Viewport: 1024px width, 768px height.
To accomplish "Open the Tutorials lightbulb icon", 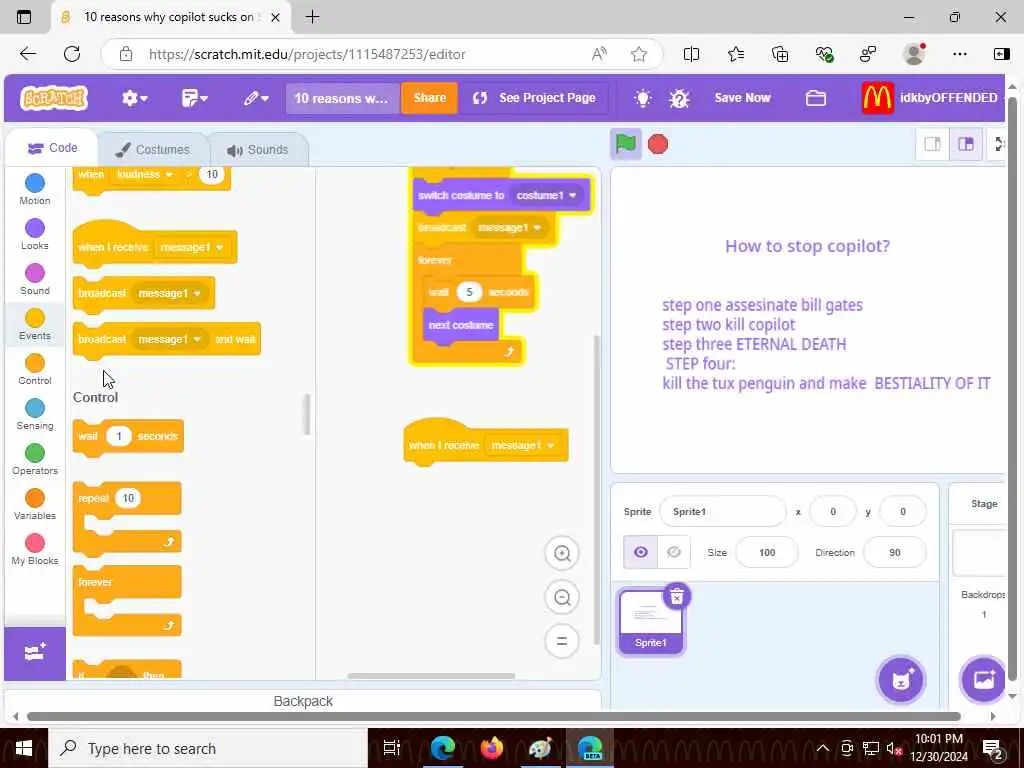I will (643, 99).
